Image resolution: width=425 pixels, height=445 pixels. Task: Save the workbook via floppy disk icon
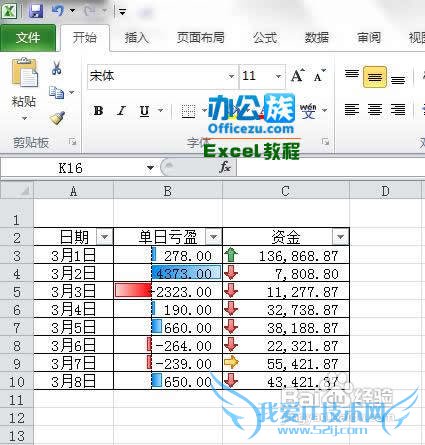click(36, 11)
